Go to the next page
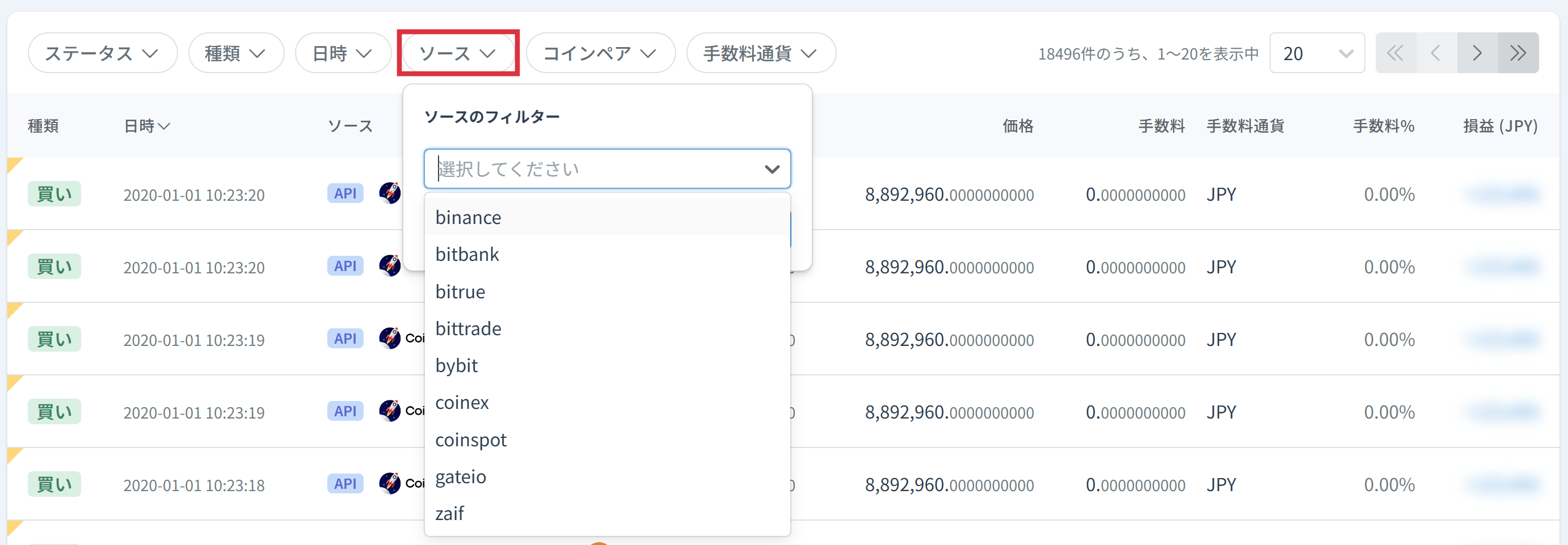The width and height of the screenshot is (1568, 545). 1477,53
